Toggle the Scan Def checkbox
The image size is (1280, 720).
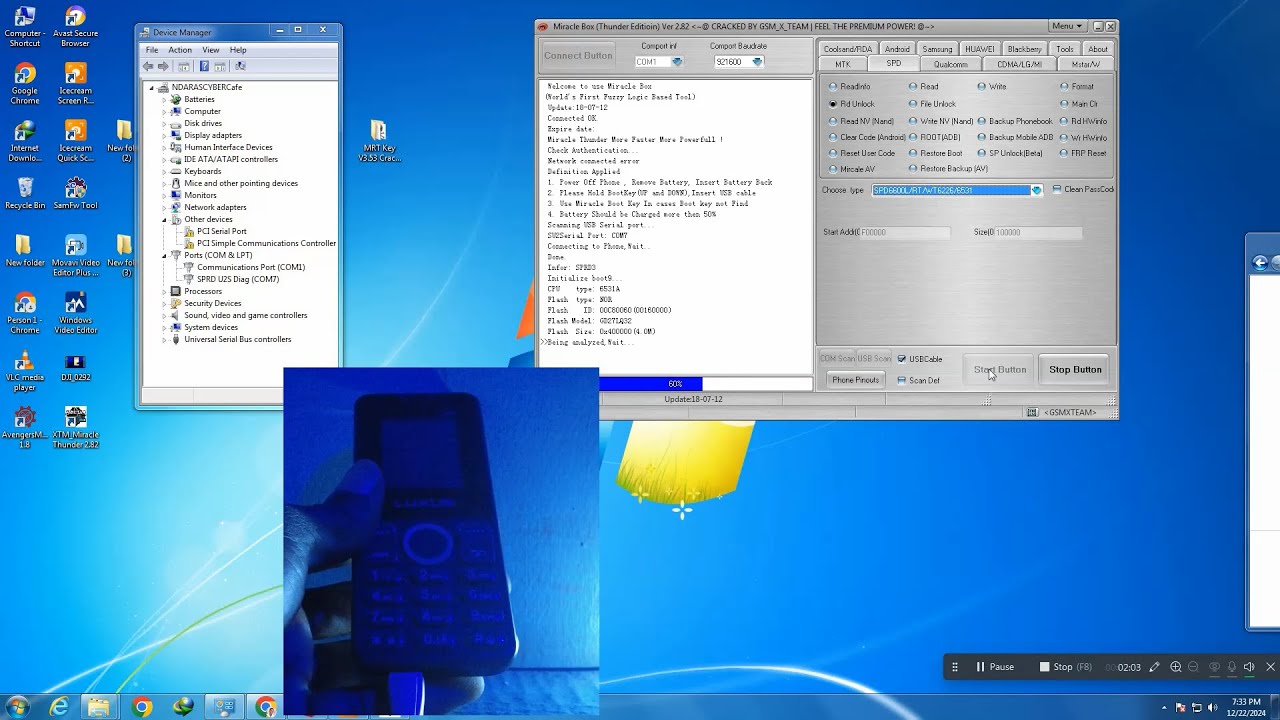pos(919,381)
